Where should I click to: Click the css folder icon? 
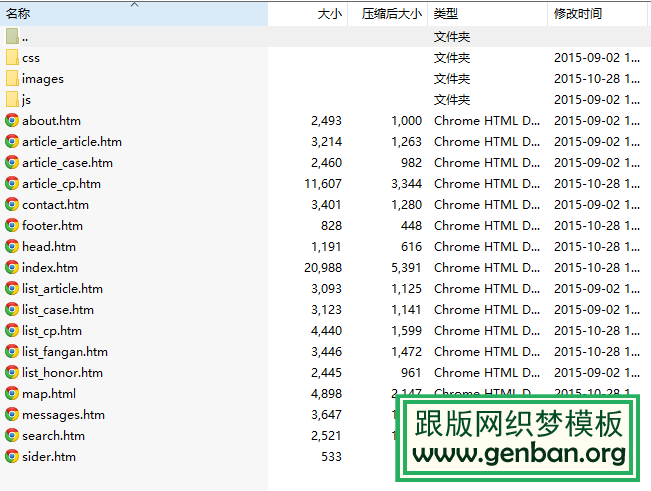(x=12, y=58)
